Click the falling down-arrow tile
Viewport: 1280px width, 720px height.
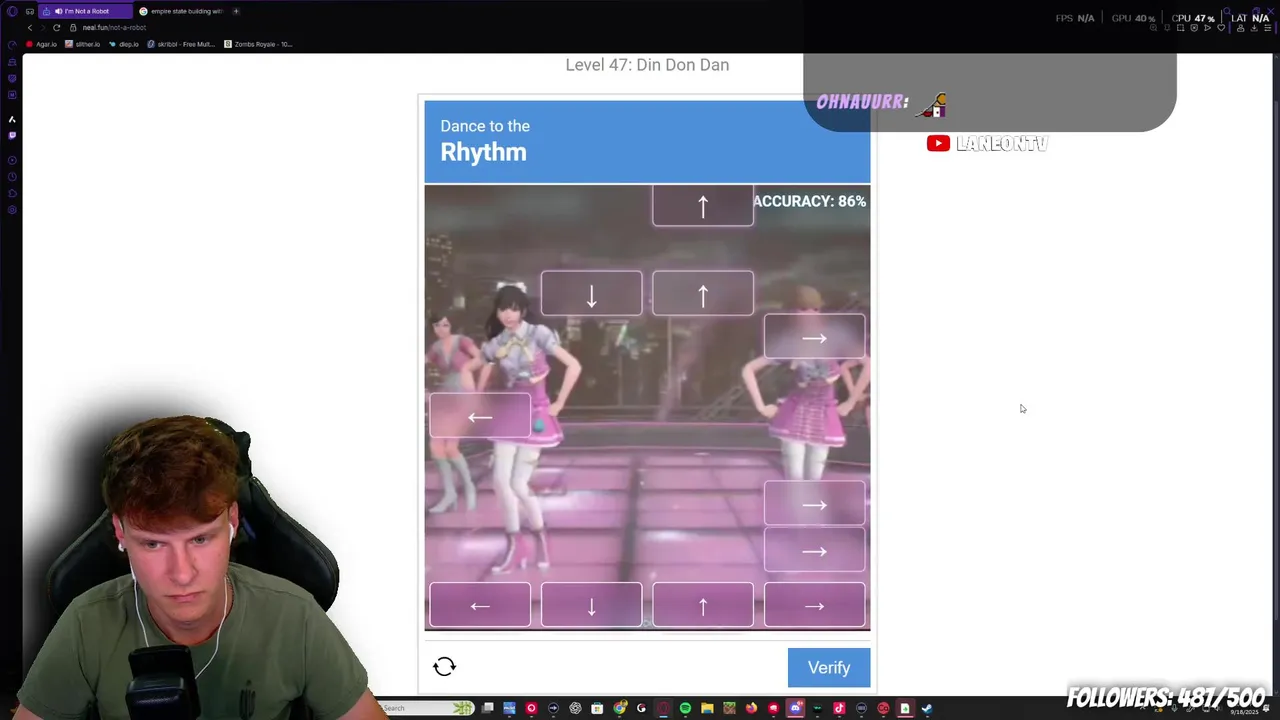pos(591,293)
